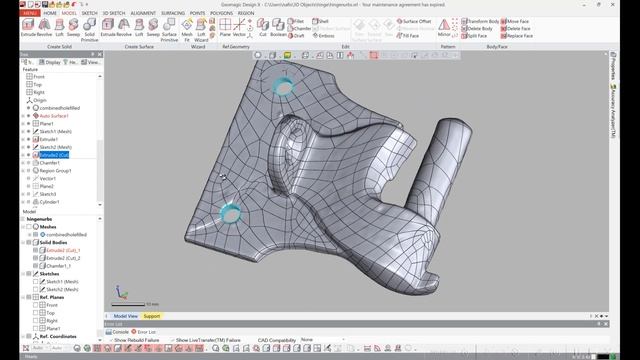This screenshot has width=640, height=360.
Task: Create a reference Vector
Action: 239,28
